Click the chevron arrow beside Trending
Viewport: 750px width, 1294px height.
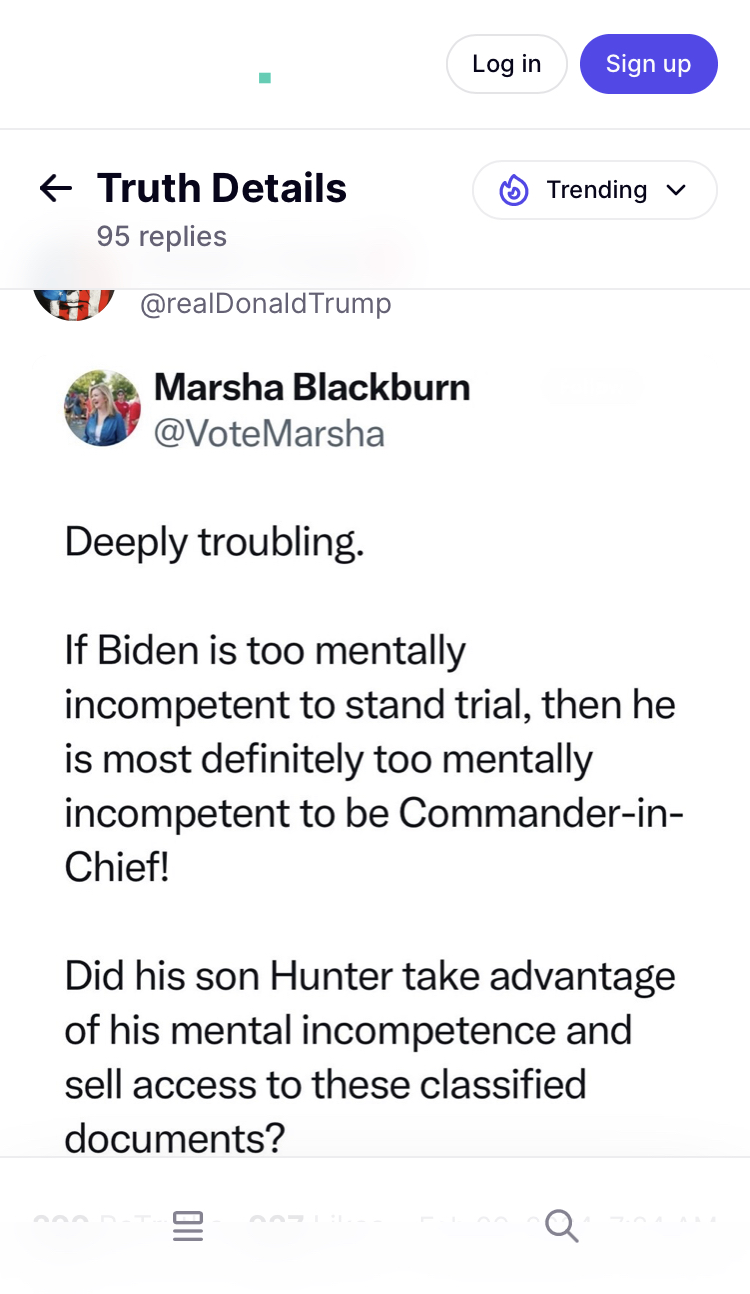(x=677, y=190)
